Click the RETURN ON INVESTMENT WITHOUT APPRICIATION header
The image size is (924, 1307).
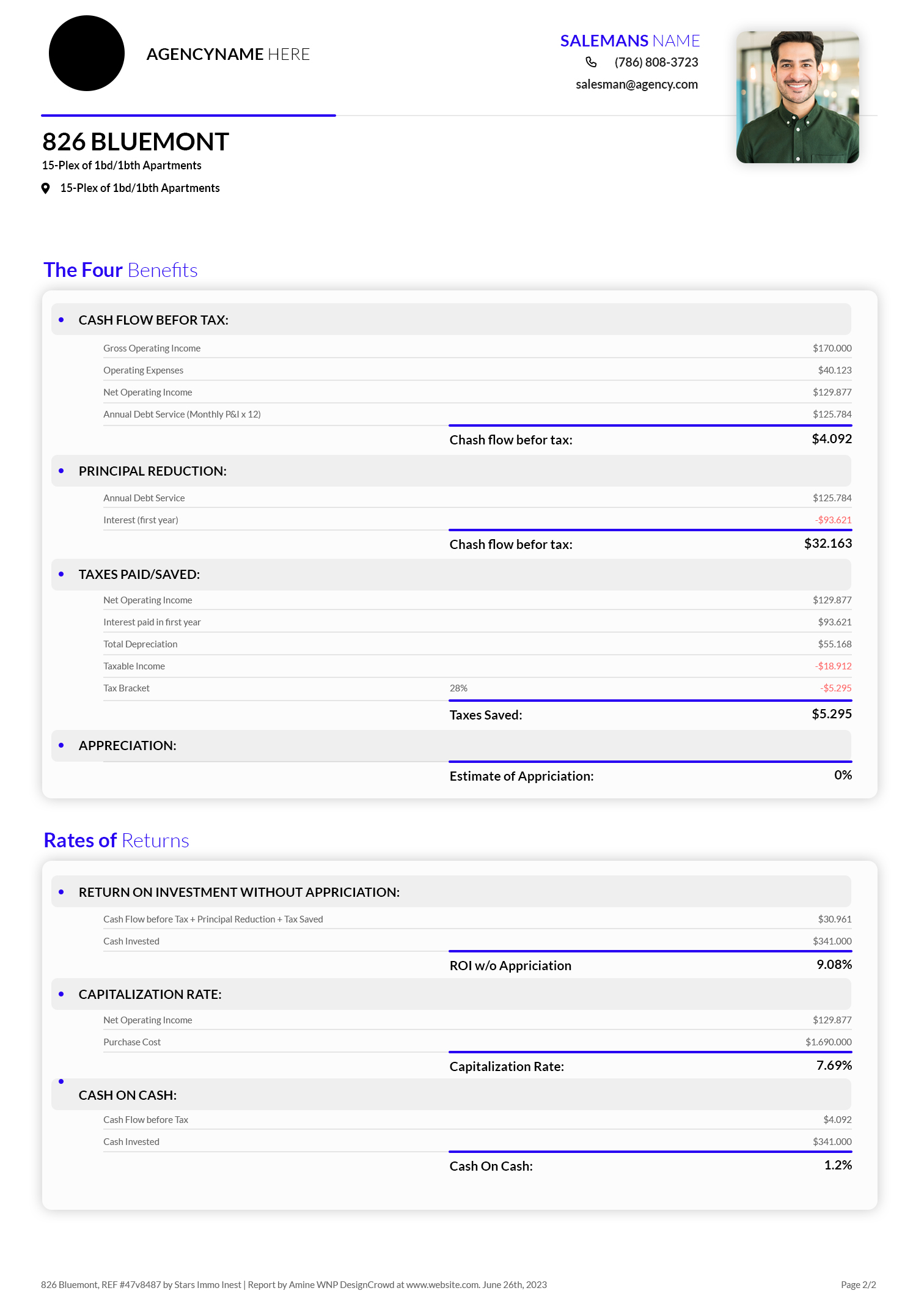(x=239, y=892)
